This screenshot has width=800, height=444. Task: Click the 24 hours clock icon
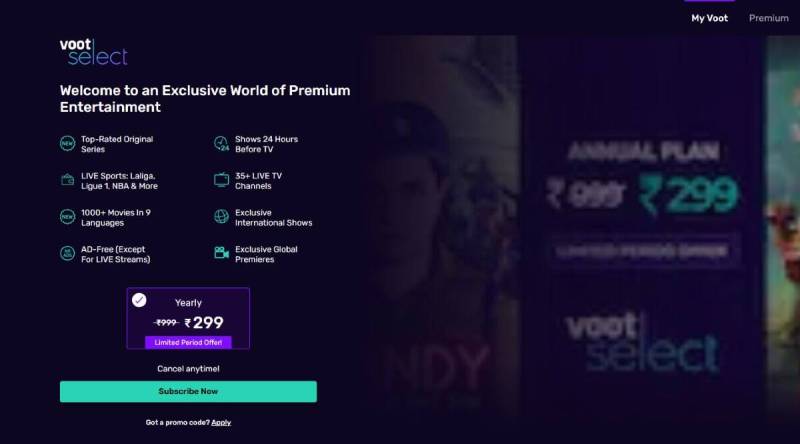(x=221, y=144)
